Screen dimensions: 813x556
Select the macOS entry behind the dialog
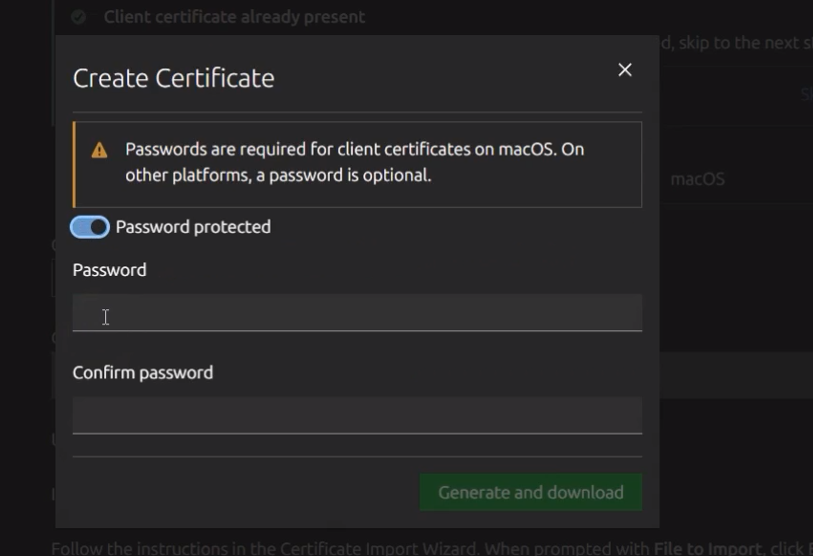tap(697, 180)
